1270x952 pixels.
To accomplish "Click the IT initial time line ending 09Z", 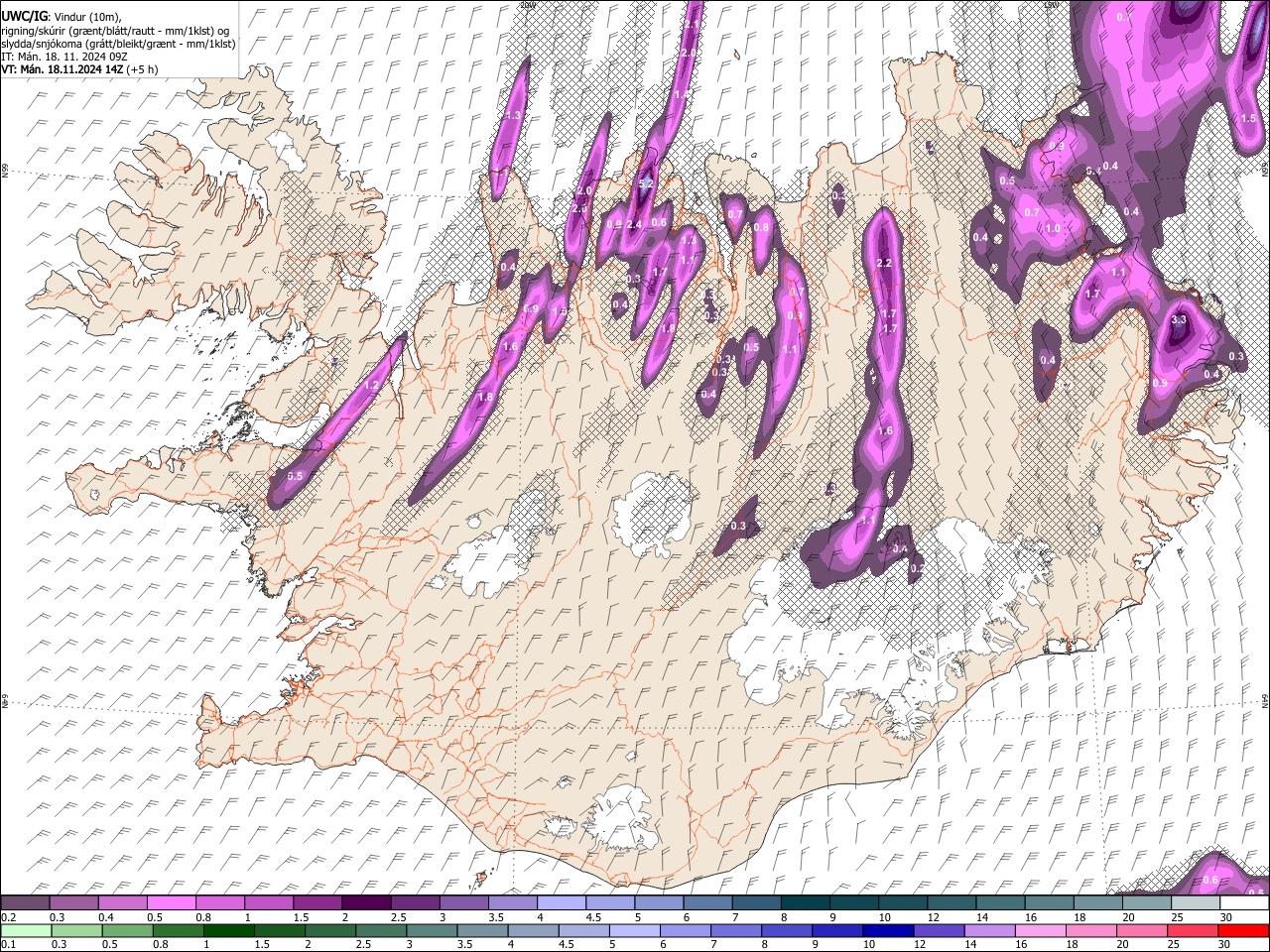I will point(64,57).
